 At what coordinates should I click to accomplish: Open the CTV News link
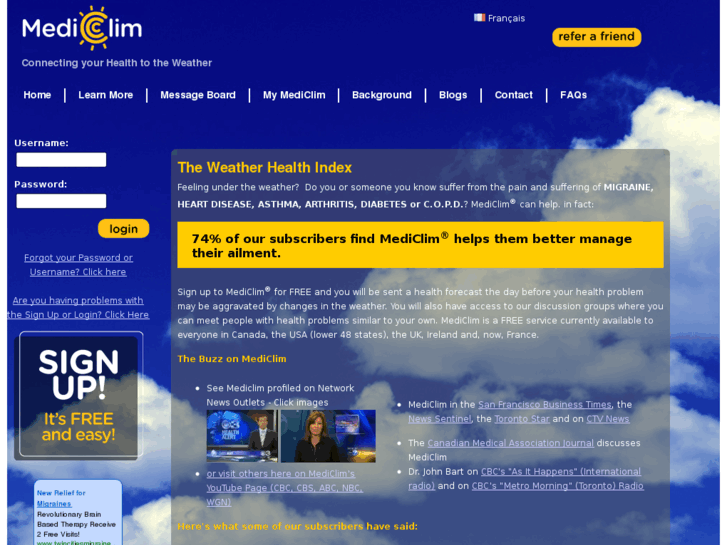[x=608, y=419]
